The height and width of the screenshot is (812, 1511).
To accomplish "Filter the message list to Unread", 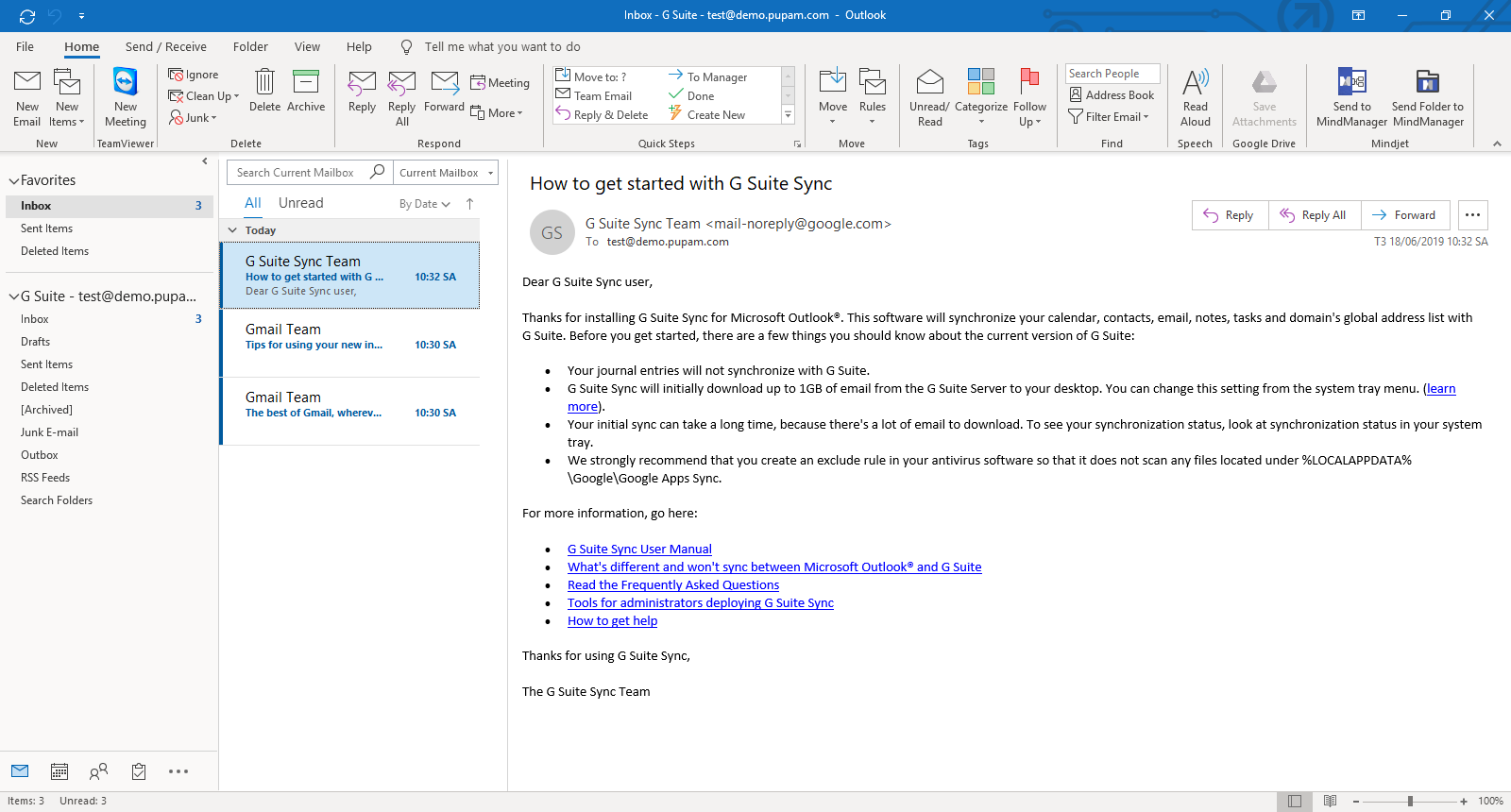I will click(x=301, y=203).
